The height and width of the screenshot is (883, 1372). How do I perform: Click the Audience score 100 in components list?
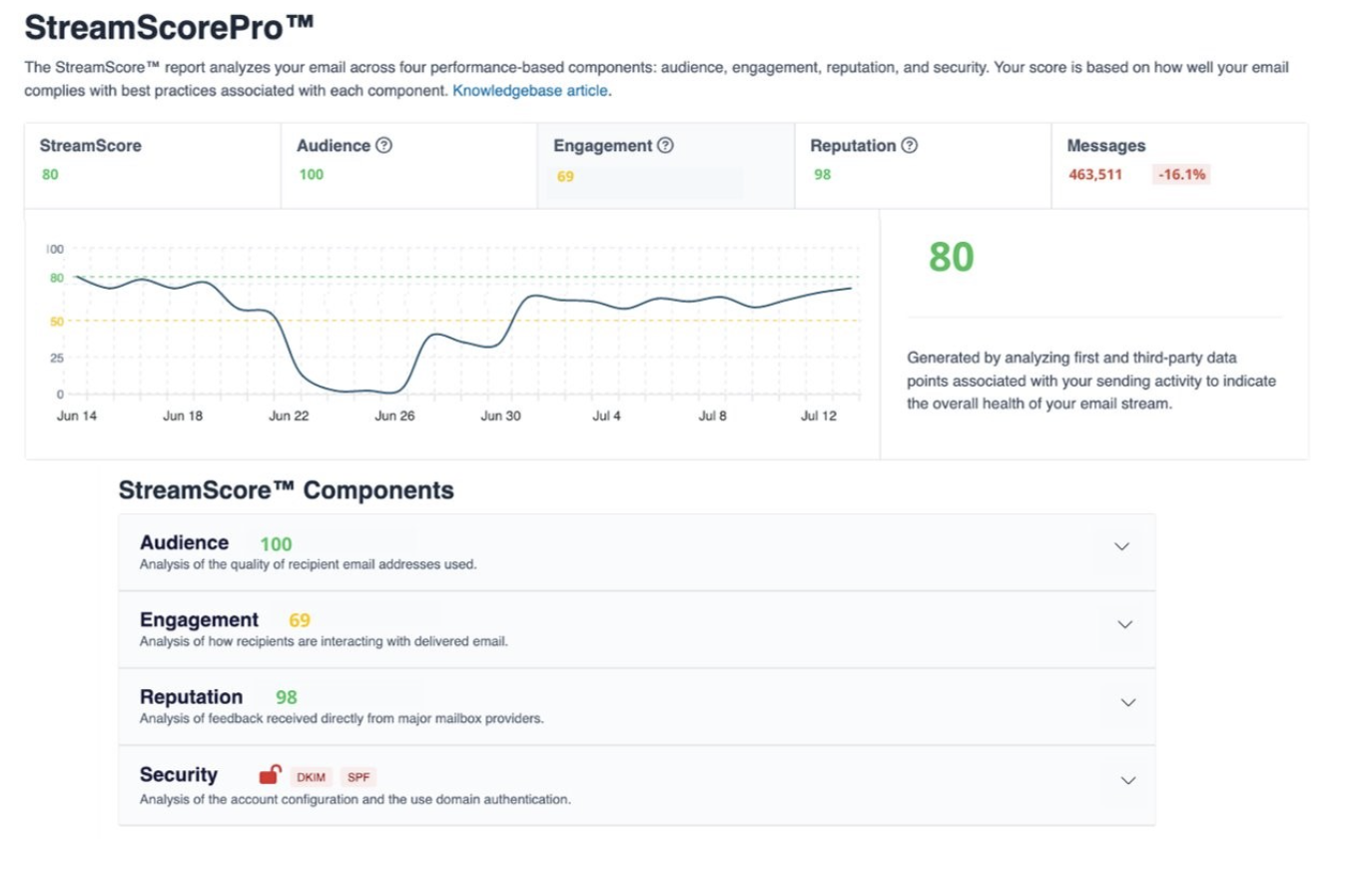coord(276,544)
